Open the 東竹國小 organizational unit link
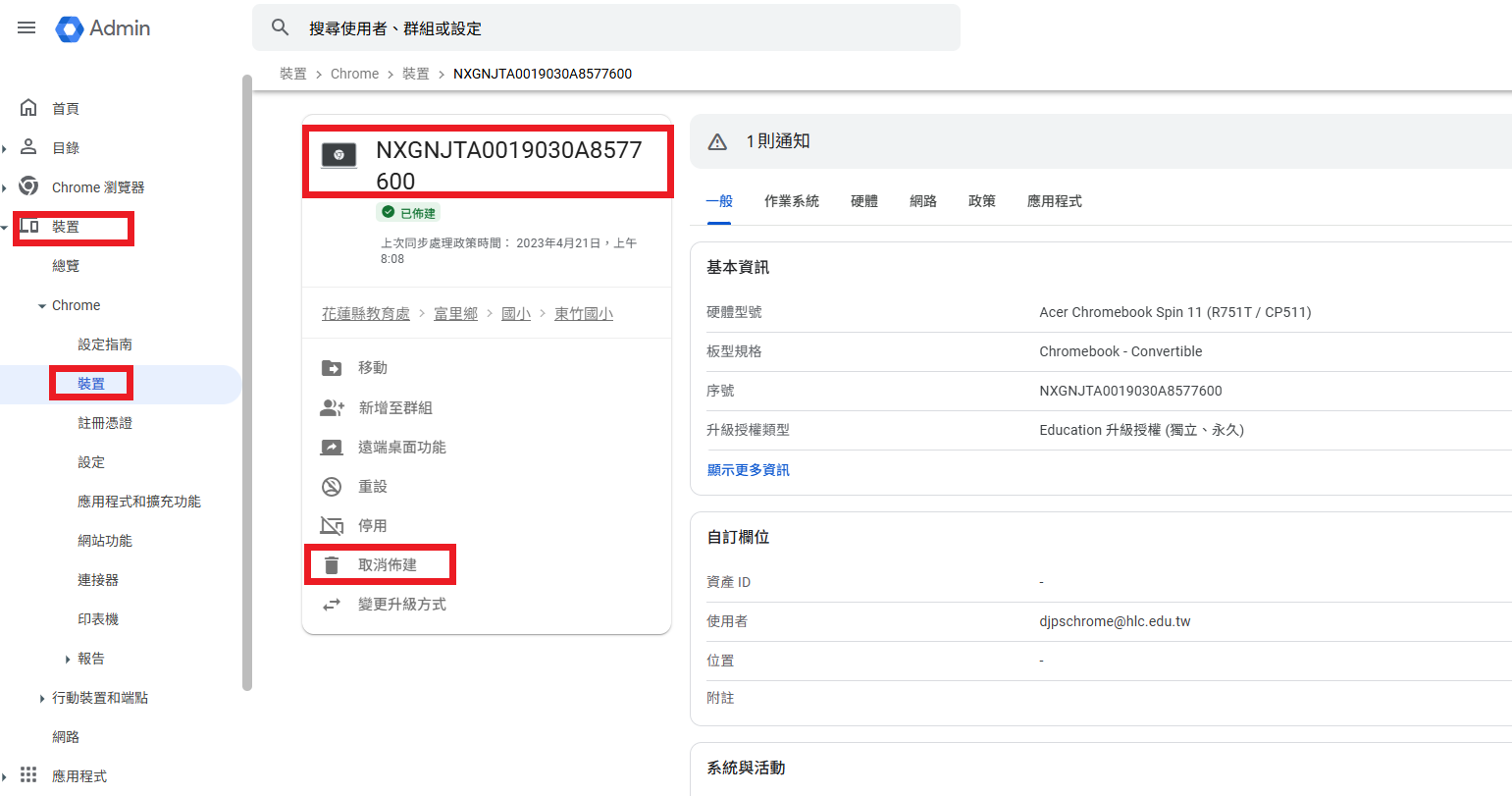Screen dimensions: 1512x796 583,314
